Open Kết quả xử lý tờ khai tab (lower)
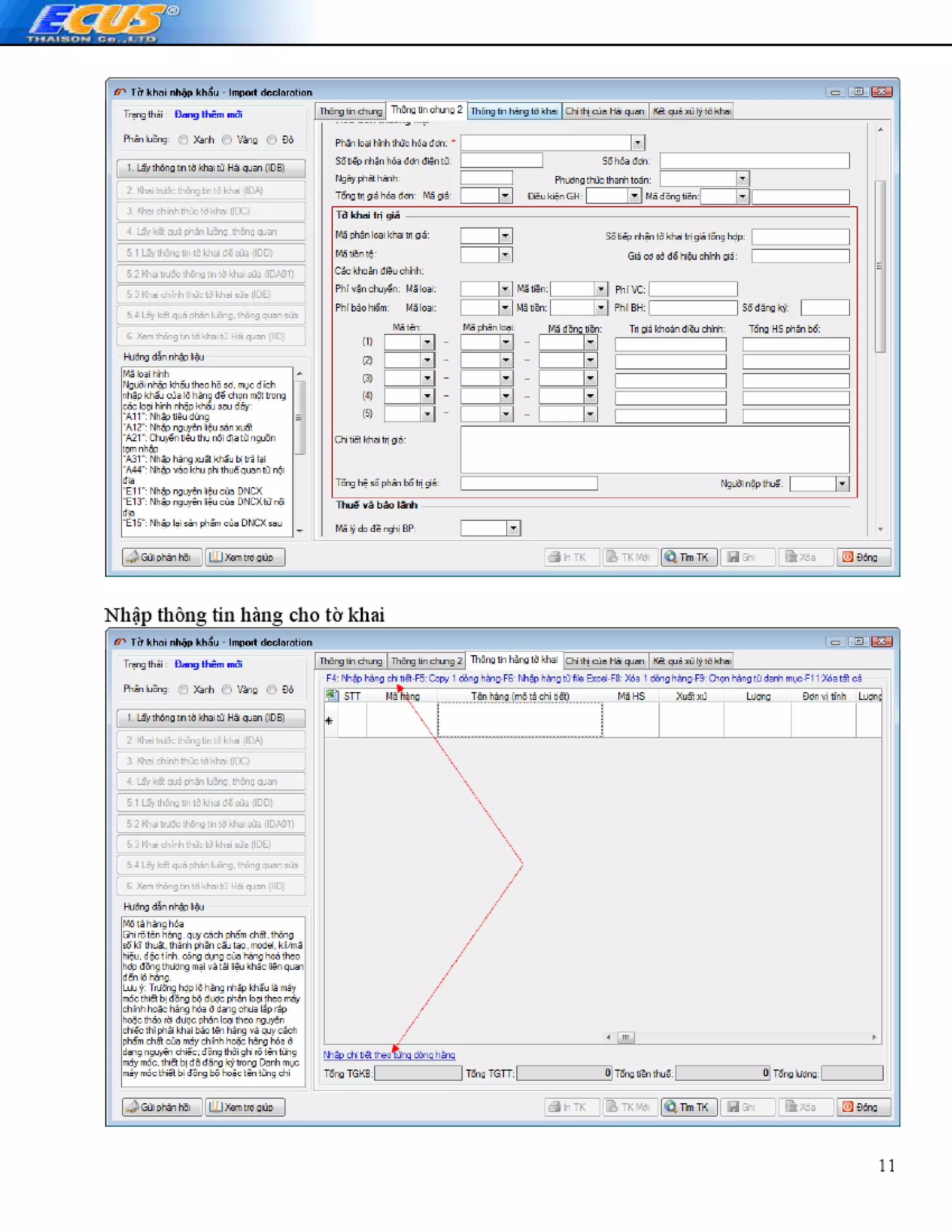 (x=691, y=661)
